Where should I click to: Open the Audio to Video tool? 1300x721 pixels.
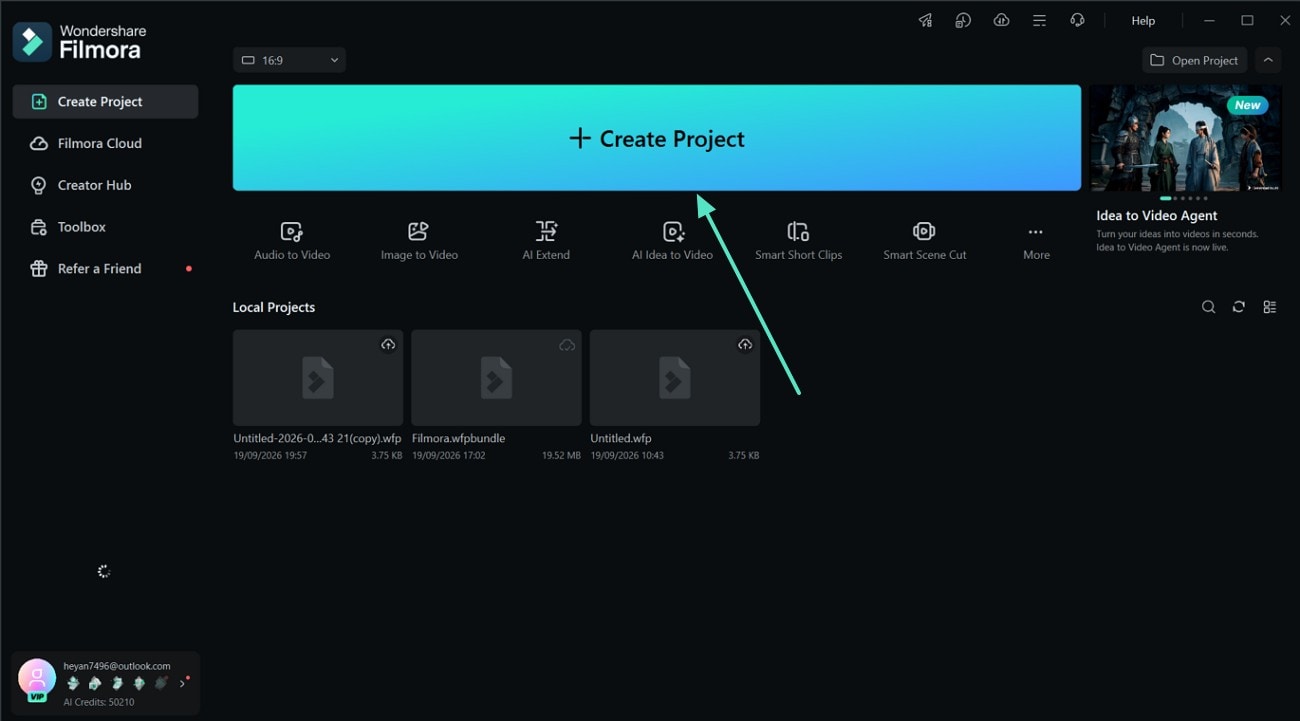[291, 241]
